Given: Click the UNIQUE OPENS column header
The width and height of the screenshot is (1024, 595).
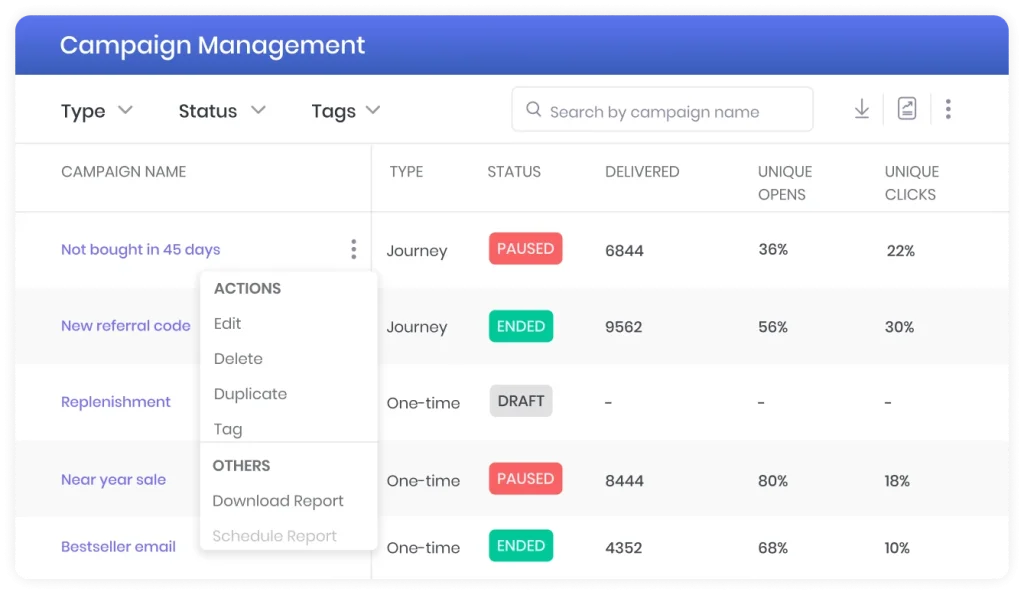Looking at the screenshot, I should coord(784,183).
